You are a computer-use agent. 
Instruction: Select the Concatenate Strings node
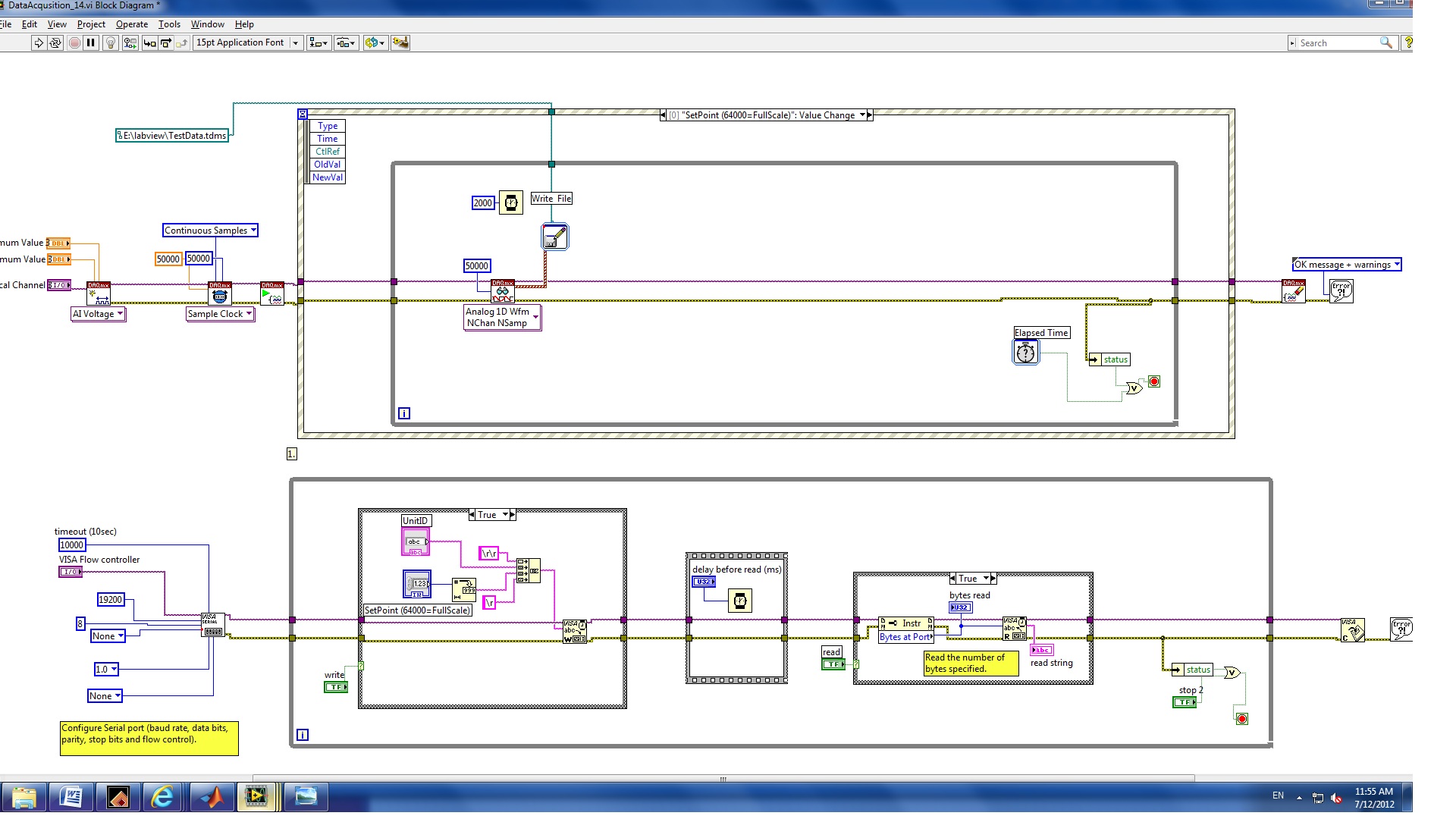[x=529, y=570]
